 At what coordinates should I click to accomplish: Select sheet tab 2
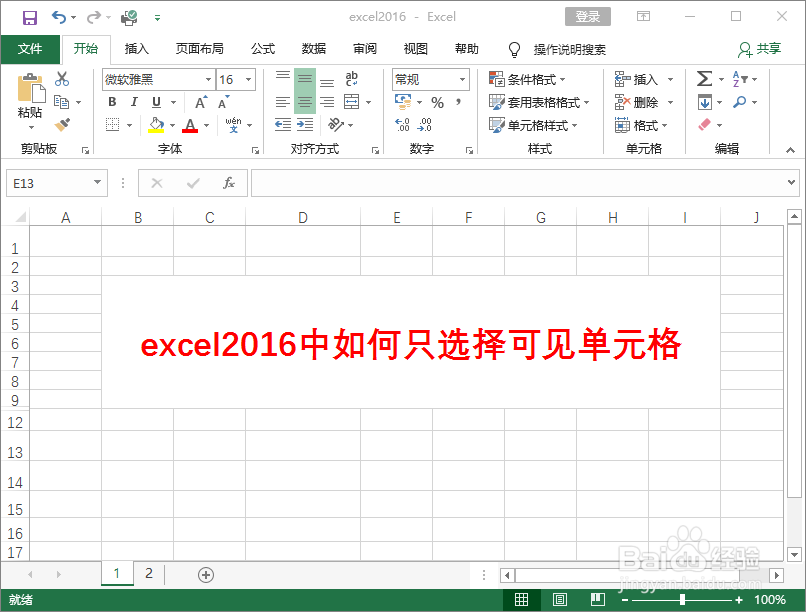(149, 573)
